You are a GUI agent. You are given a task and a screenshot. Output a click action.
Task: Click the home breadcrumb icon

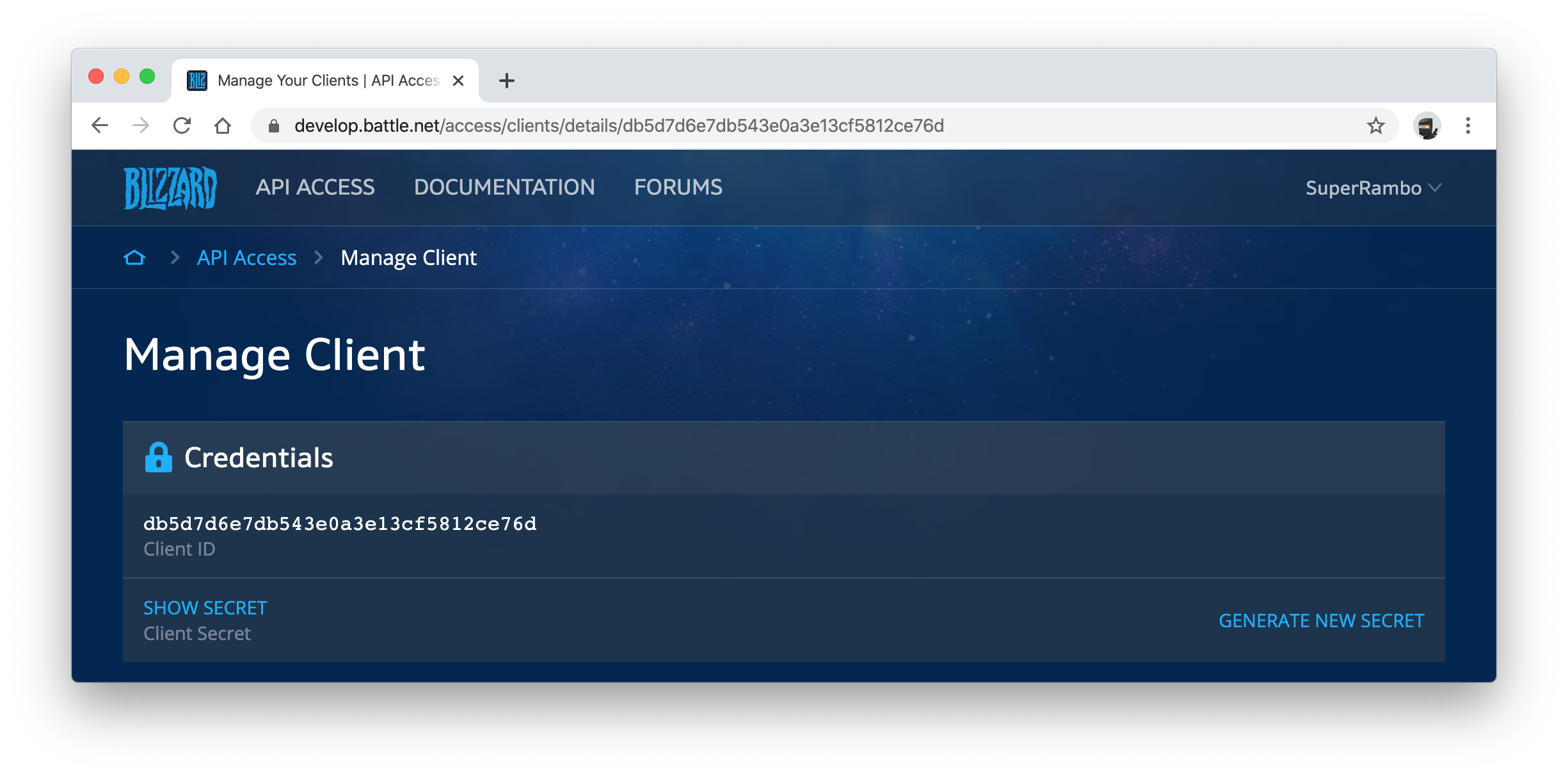(x=134, y=258)
